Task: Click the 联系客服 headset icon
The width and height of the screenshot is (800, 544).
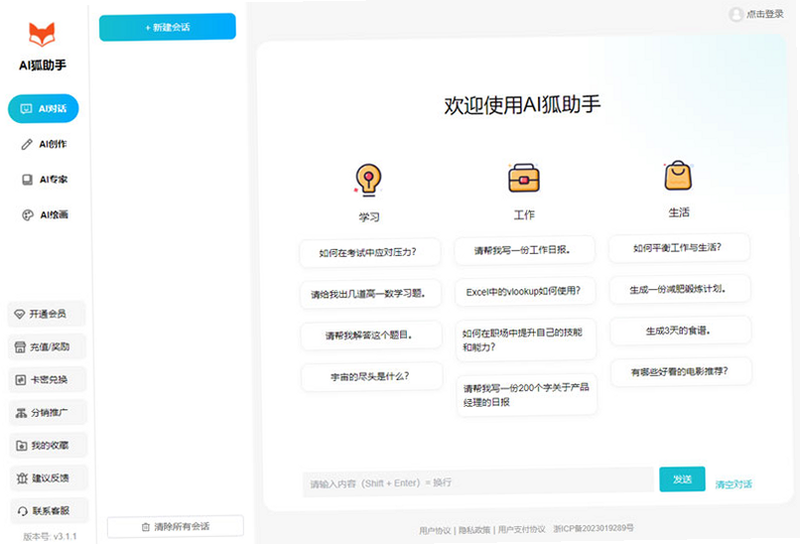Action: pos(22,511)
